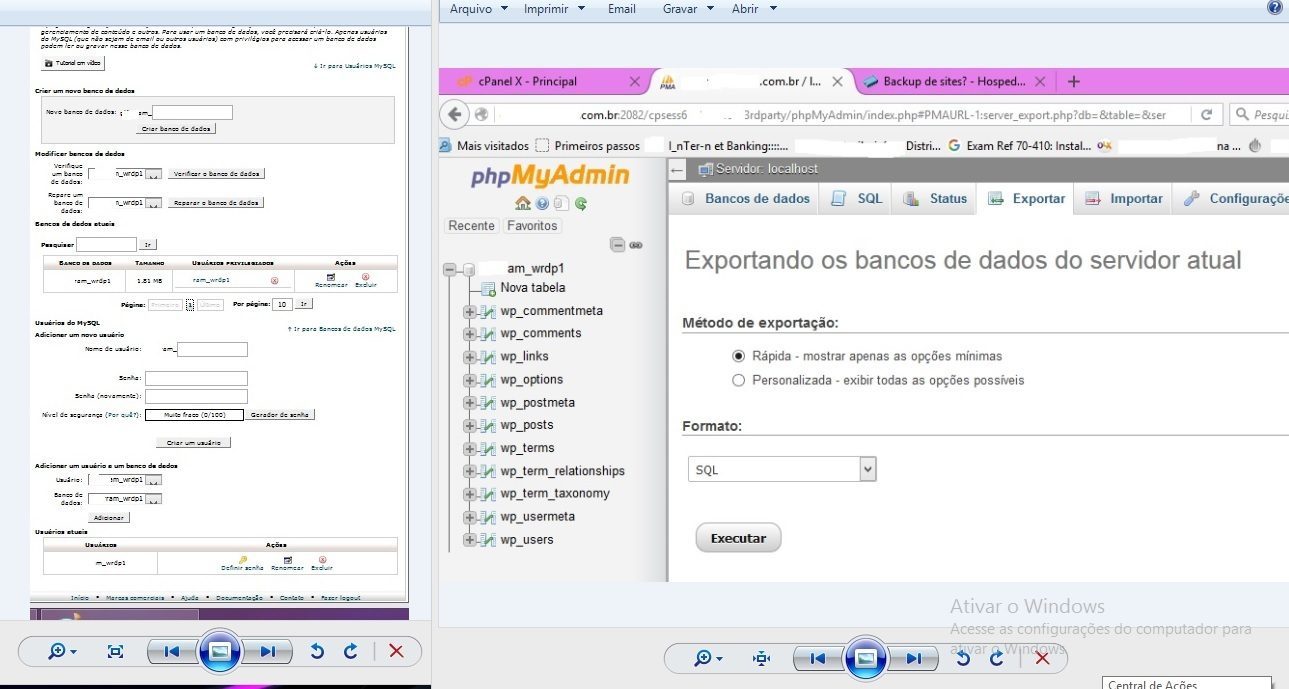Select the Rápida export method radio button
This screenshot has width=1289, height=689.
[739, 356]
